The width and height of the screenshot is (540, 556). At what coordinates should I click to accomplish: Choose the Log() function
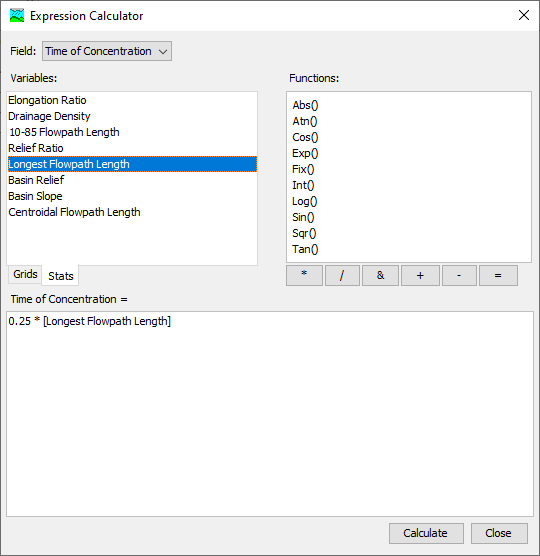[304, 201]
